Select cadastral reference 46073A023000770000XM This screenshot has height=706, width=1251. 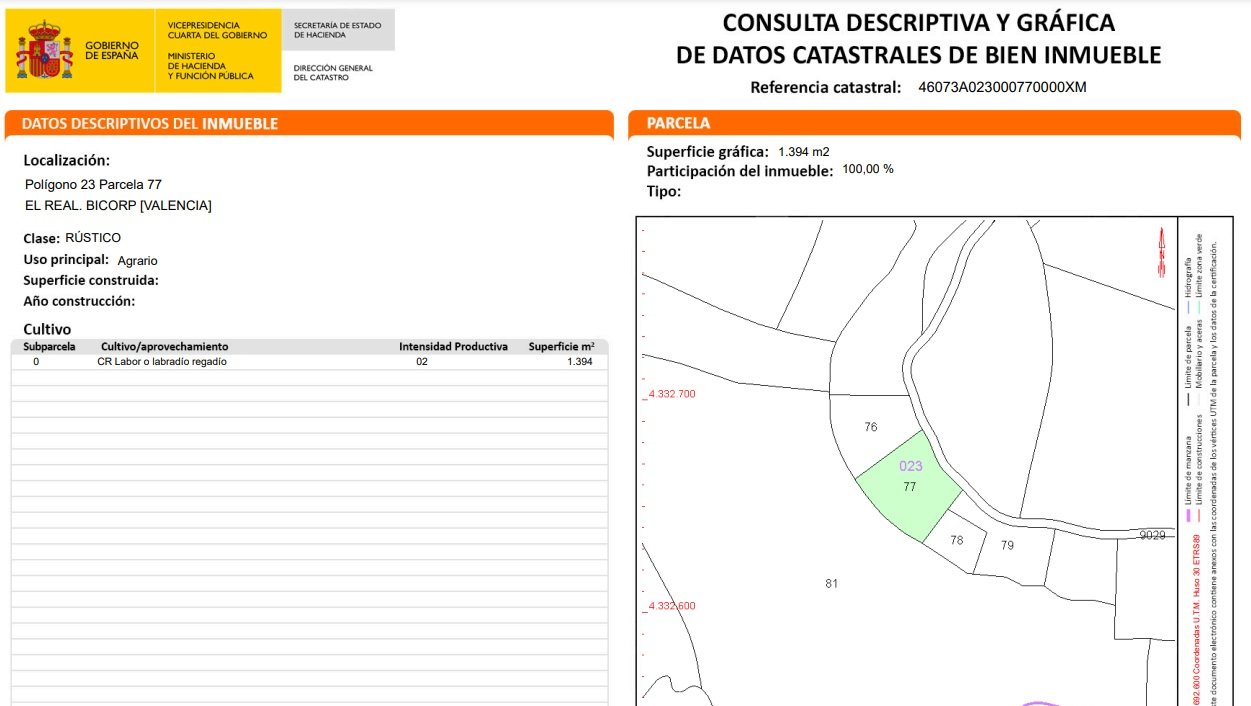(x=1002, y=87)
